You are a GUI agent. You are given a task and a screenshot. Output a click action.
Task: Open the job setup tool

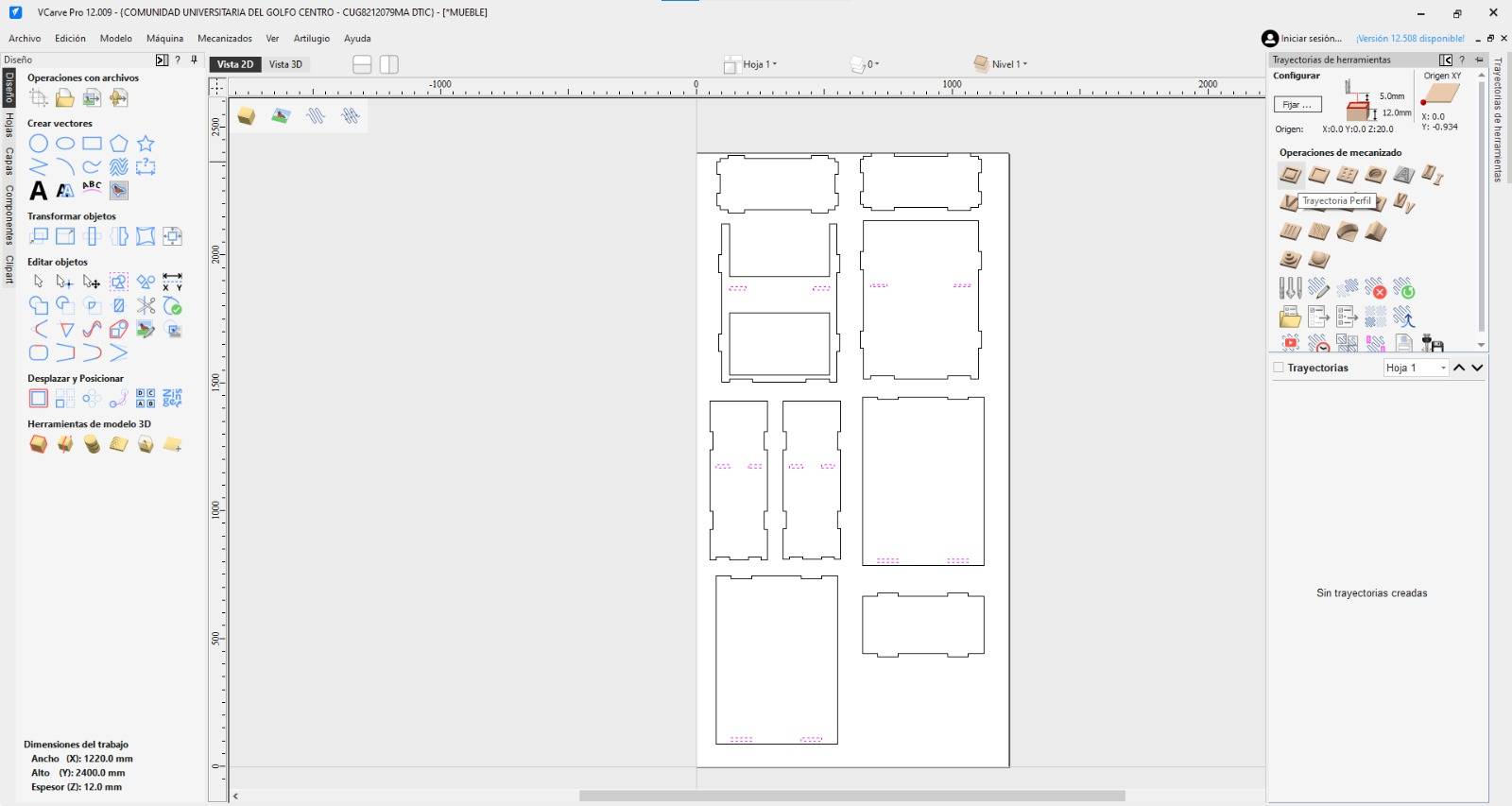pyautogui.click(x=38, y=97)
